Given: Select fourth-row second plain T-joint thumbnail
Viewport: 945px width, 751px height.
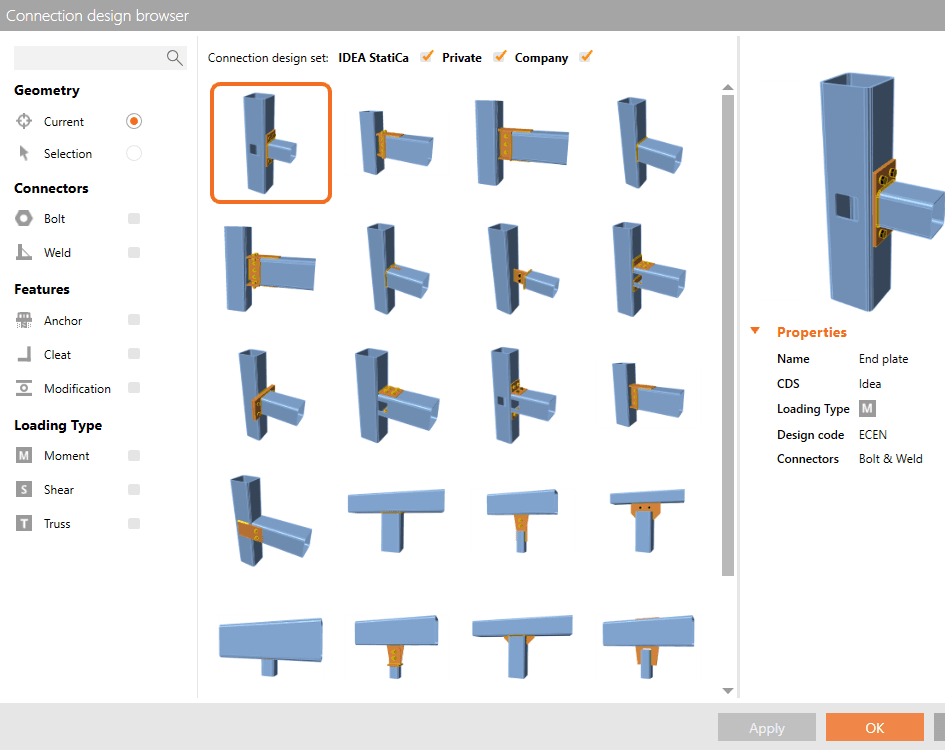Looking at the screenshot, I should click(396, 521).
